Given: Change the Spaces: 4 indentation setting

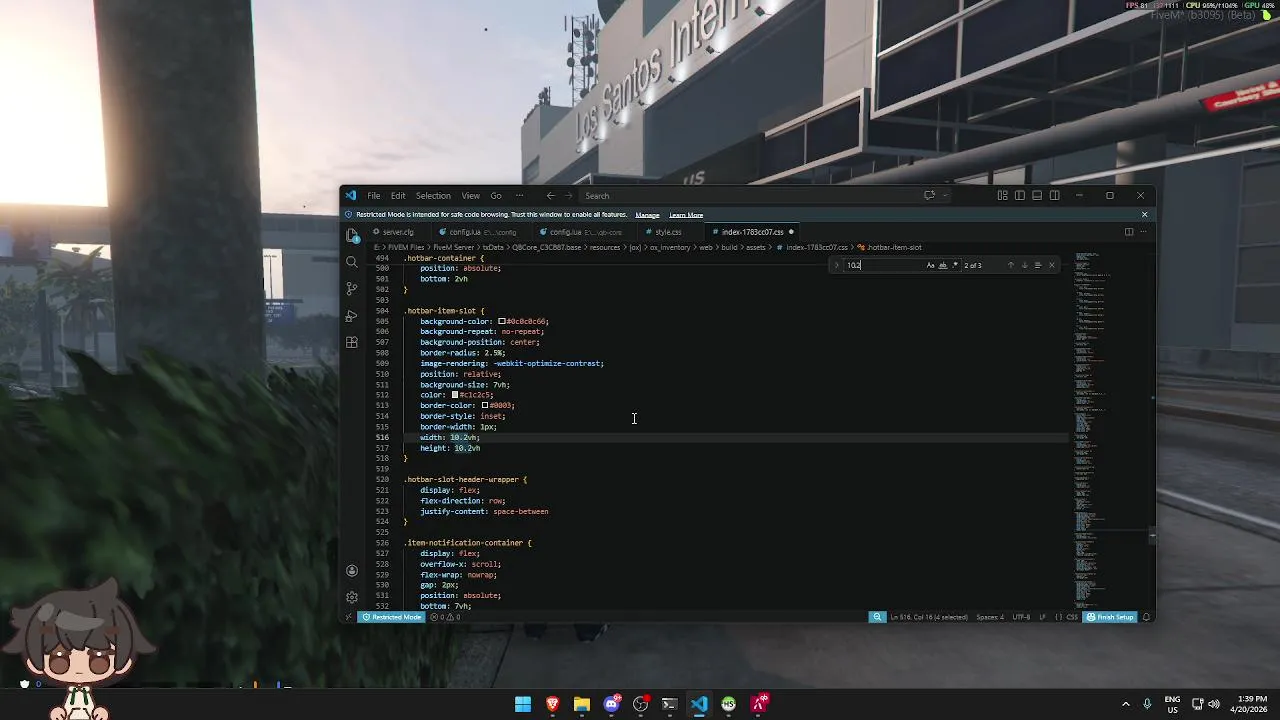Looking at the screenshot, I should tap(989, 617).
